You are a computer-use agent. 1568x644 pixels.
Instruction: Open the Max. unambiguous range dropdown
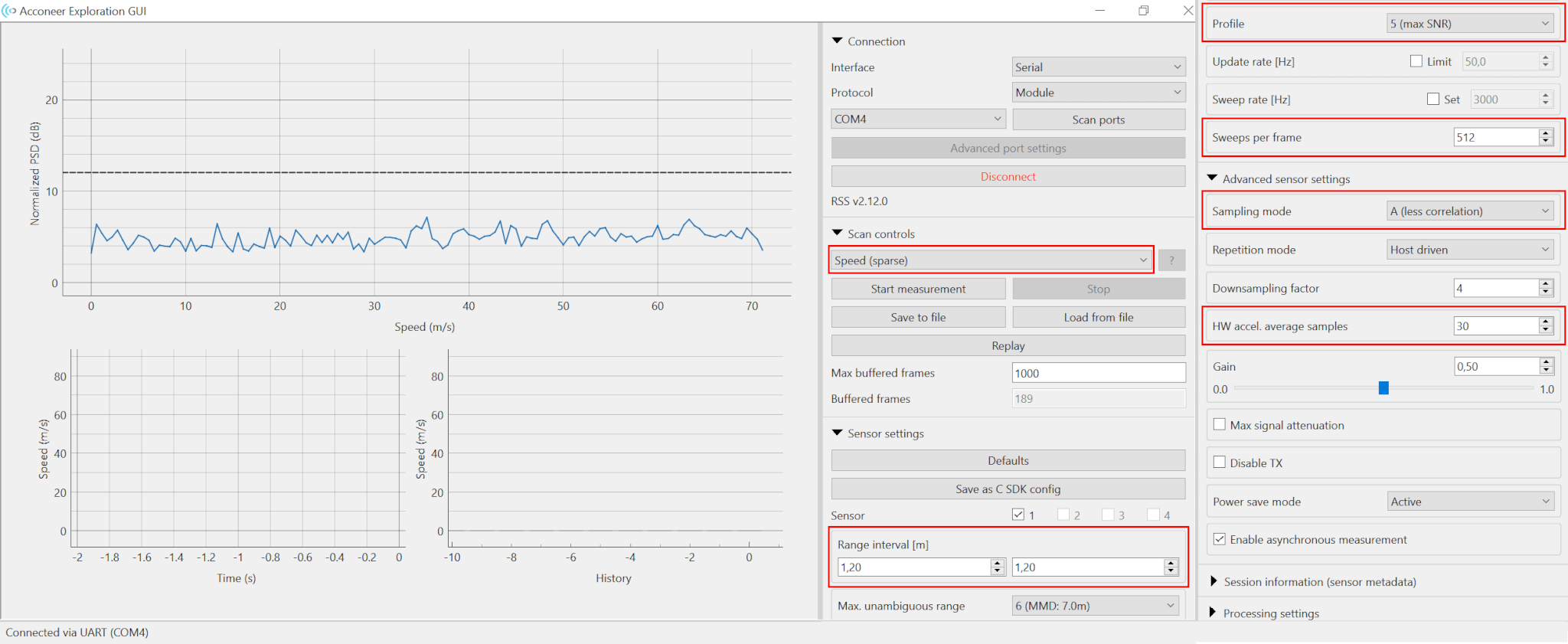1096,606
